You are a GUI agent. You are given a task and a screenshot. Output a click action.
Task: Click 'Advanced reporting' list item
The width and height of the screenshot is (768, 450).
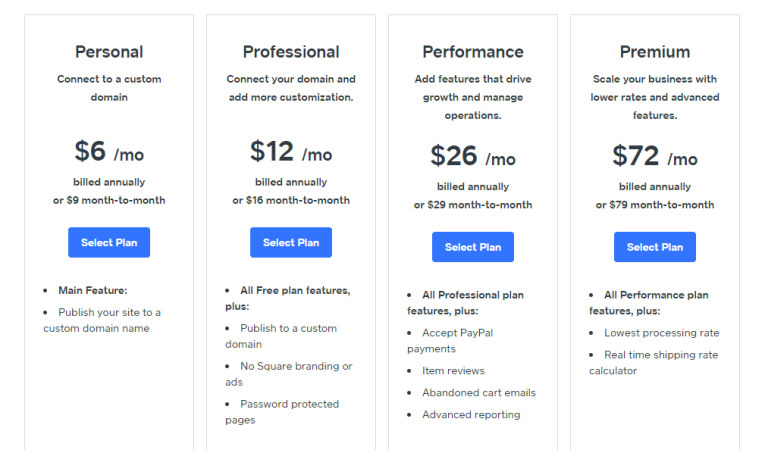[x=471, y=414]
